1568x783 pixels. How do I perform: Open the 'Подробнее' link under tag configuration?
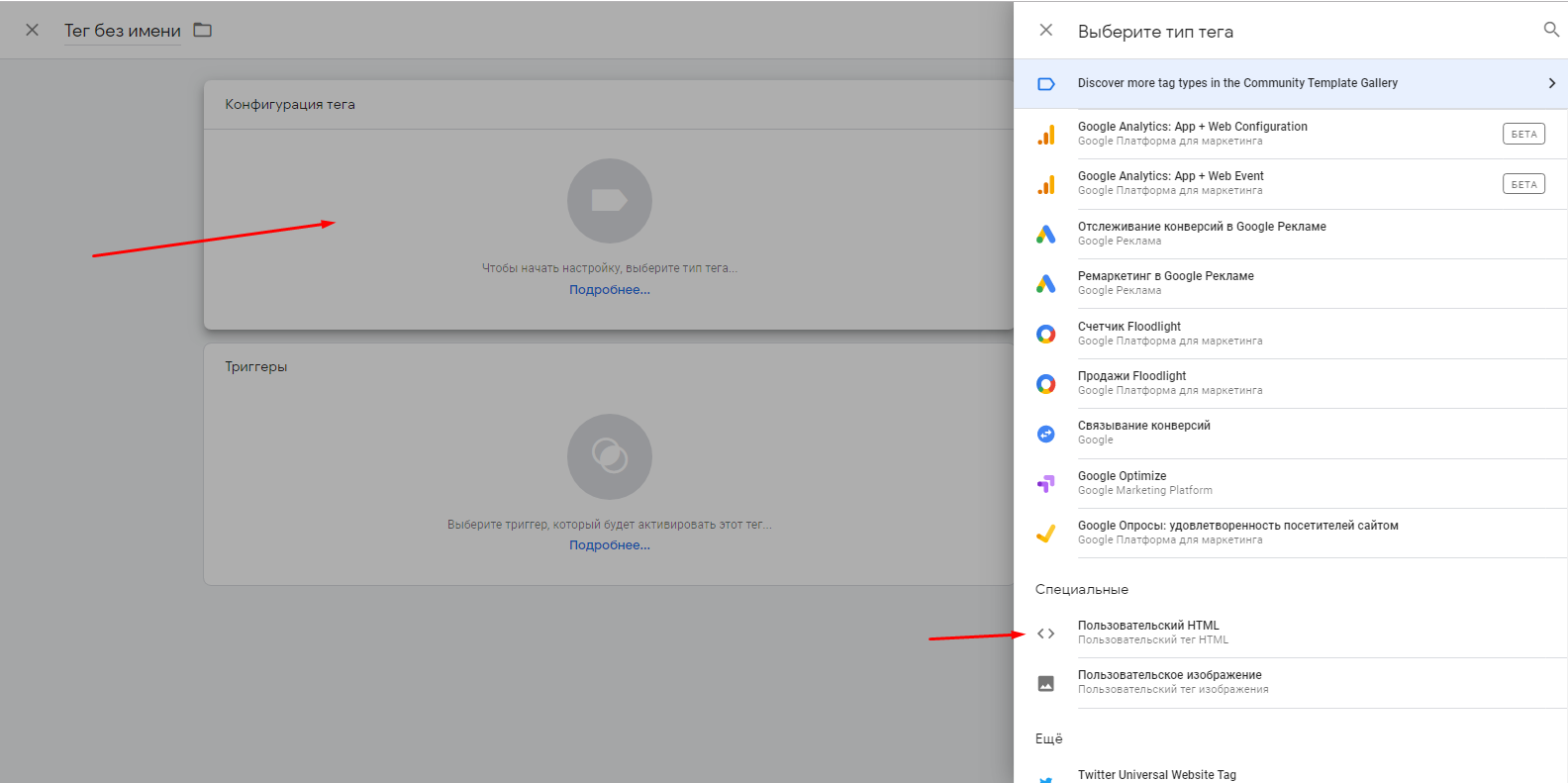pos(609,290)
